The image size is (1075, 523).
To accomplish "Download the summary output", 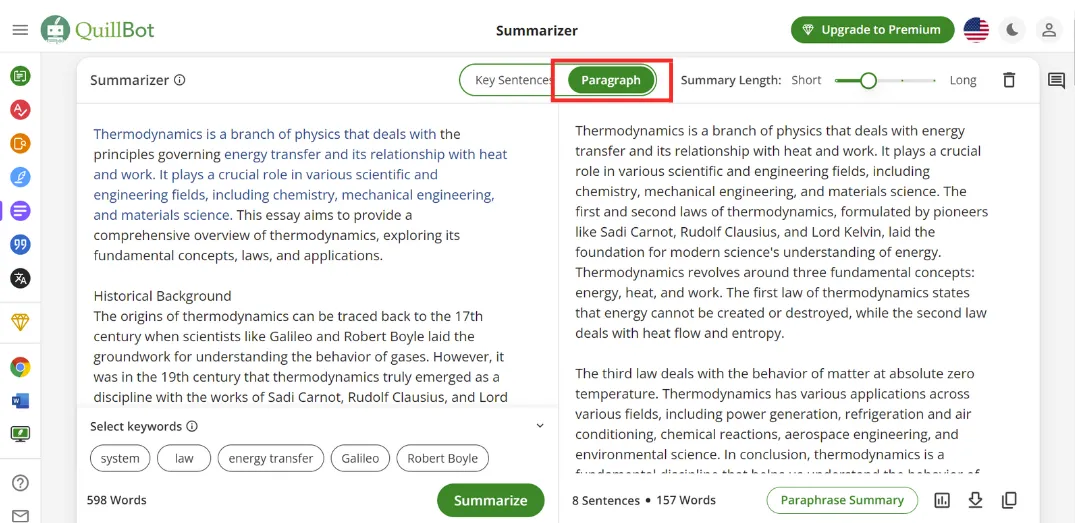I will pyautogui.click(x=975, y=500).
